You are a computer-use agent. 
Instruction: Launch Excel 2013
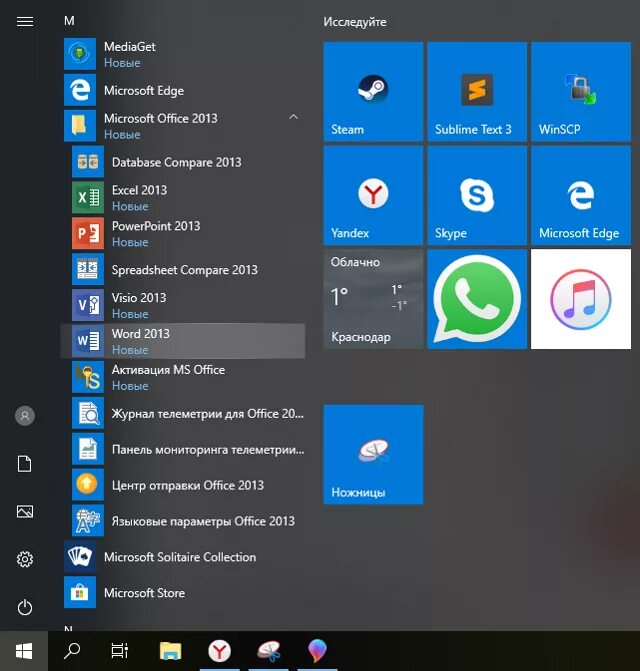(x=184, y=198)
